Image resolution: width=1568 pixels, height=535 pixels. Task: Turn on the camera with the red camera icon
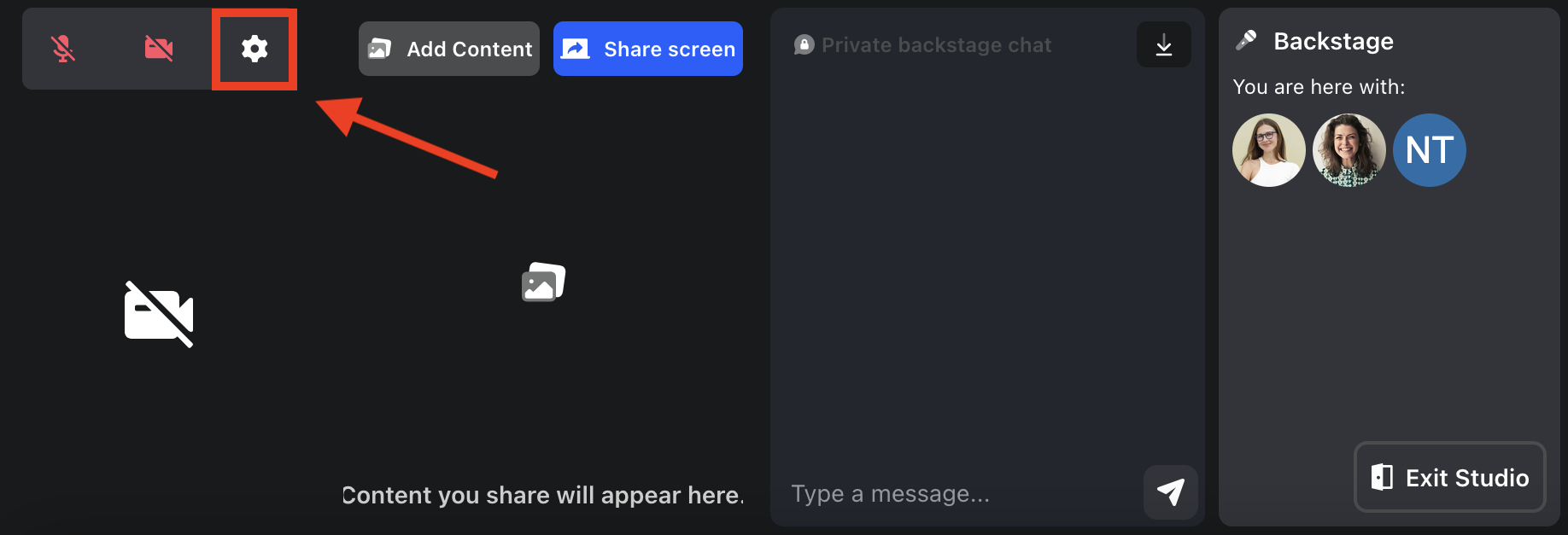(x=159, y=49)
